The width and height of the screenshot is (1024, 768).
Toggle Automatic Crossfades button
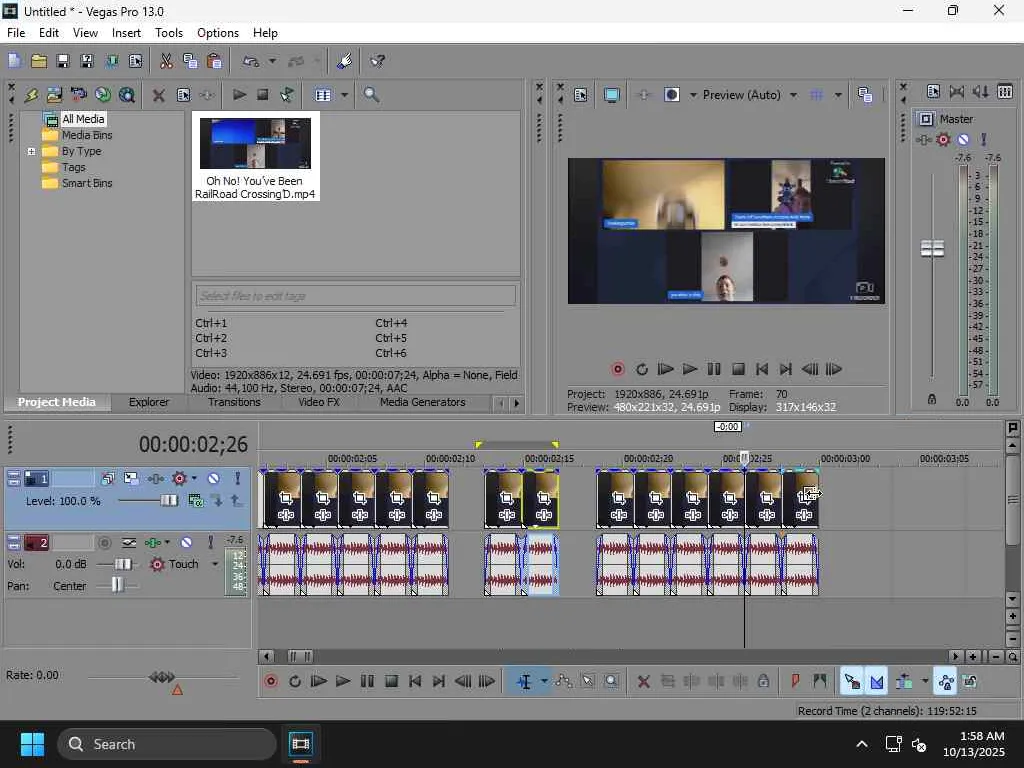pos(876,682)
